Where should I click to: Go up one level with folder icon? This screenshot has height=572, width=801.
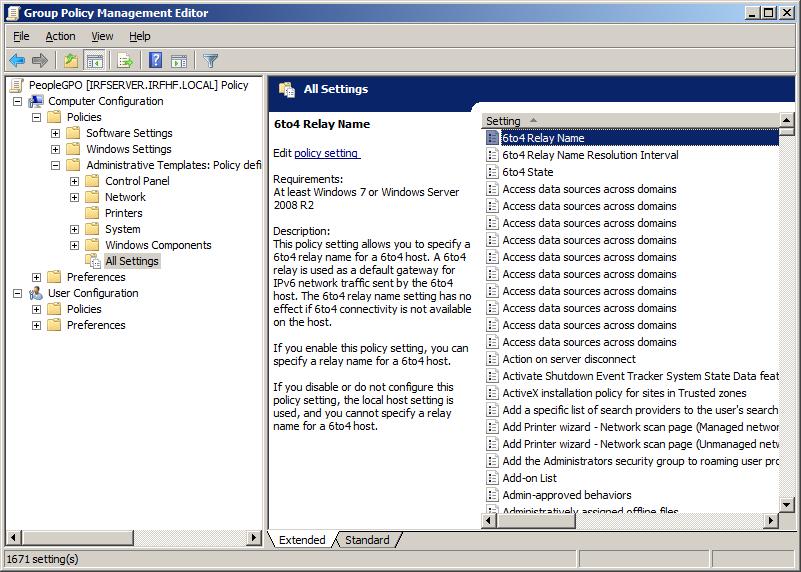click(x=71, y=61)
